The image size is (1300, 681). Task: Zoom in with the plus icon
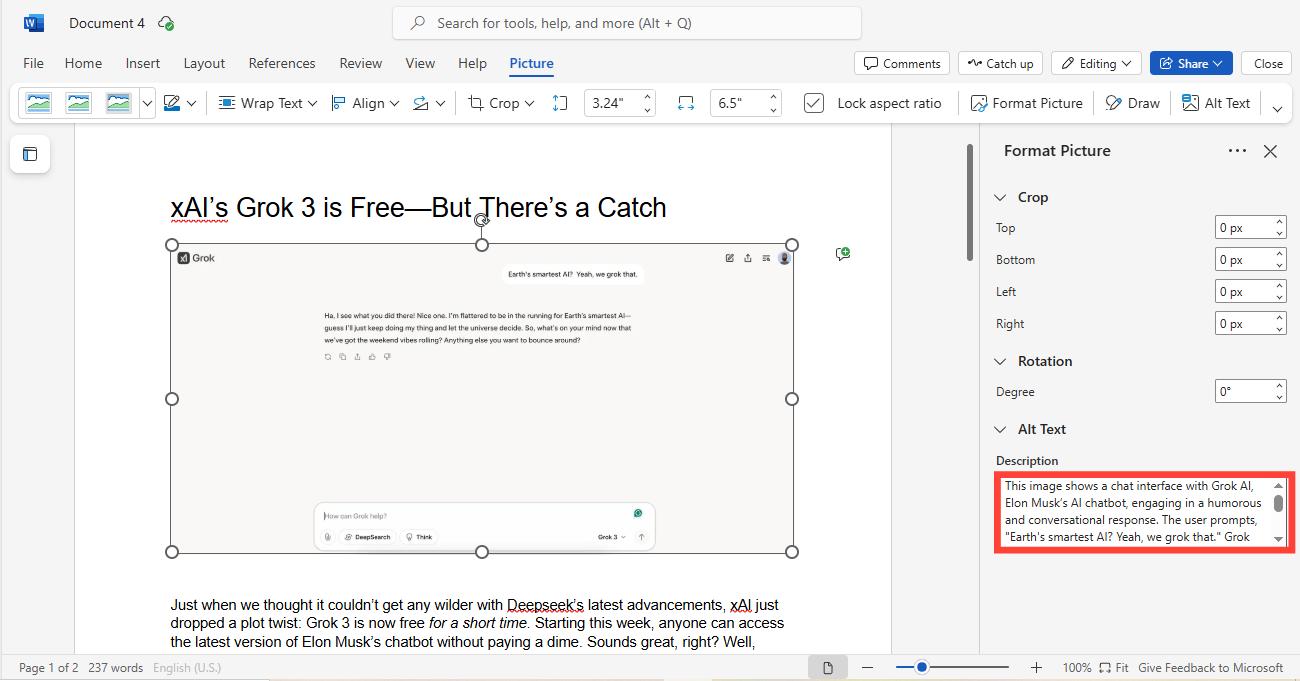1036,668
